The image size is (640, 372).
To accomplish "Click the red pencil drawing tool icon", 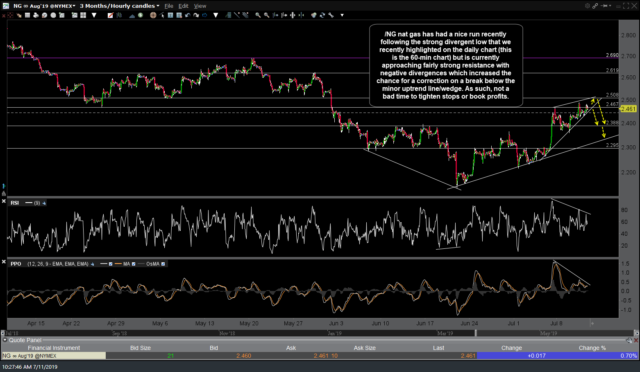I will (110, 15).
